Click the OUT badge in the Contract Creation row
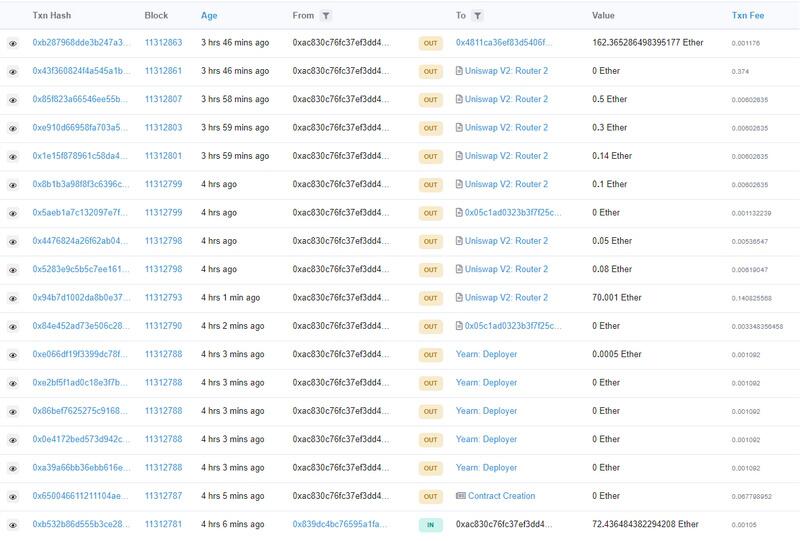800x541 pixels. coord(430,496)
